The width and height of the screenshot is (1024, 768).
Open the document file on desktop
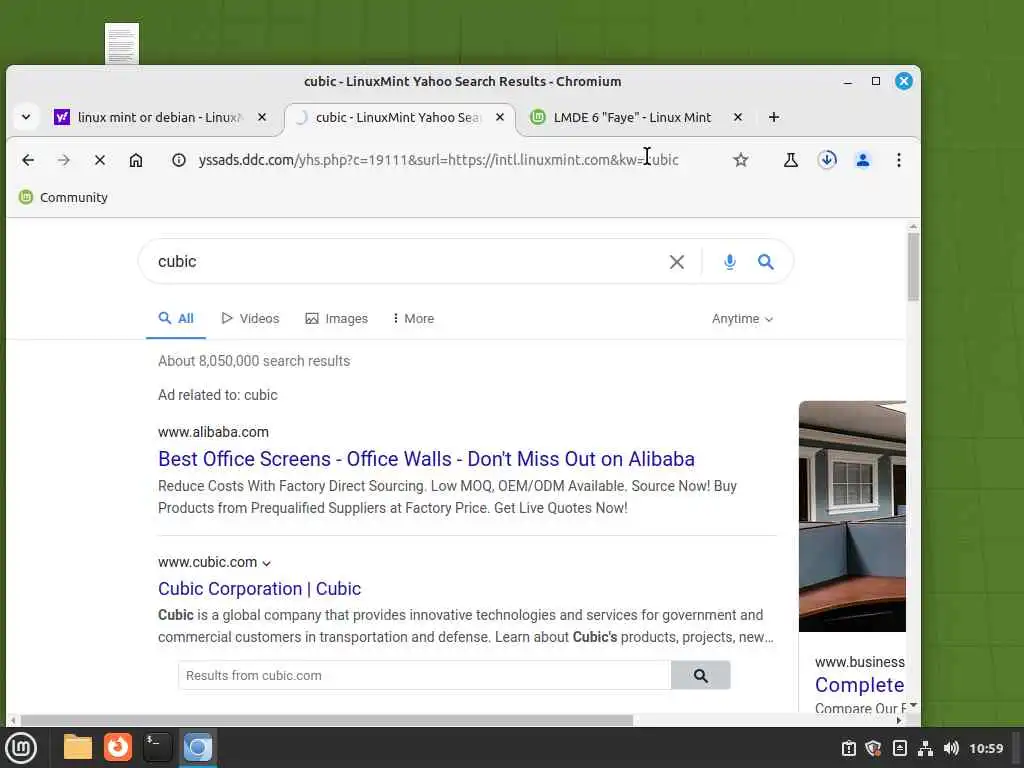pyautogui.click(x=122, y=44)
